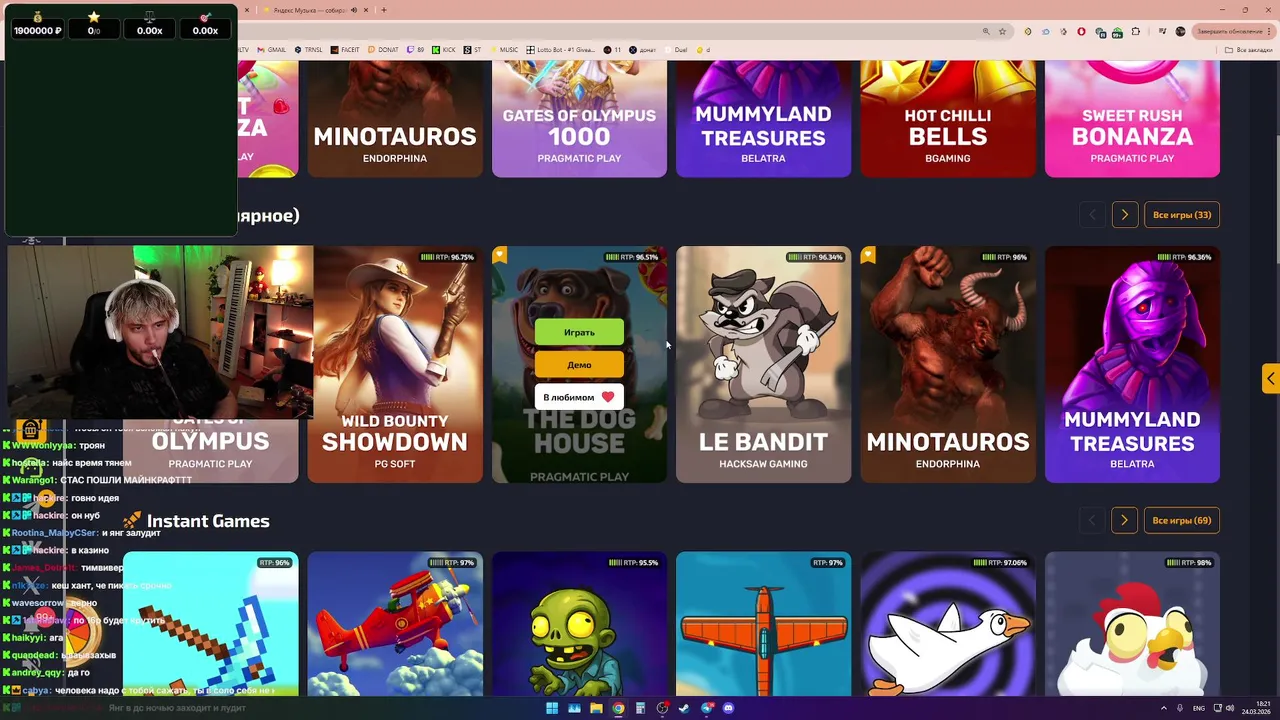Screen dimensions: 1280x720
Task: Go to next page of popular games
Action: [x=1124, y=215]
